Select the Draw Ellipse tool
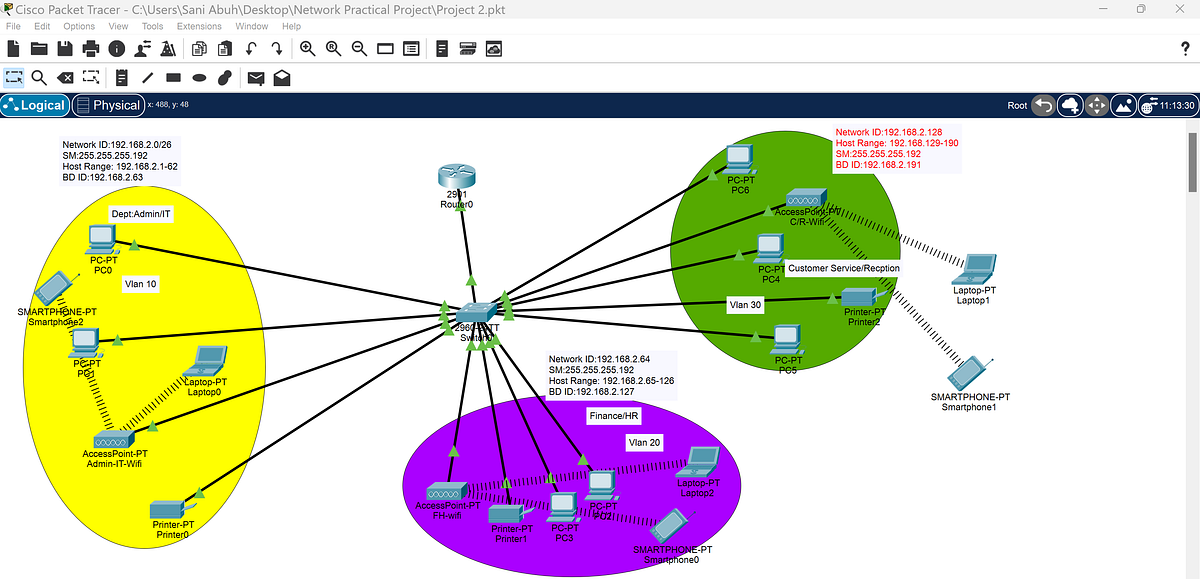Viewport: 1200px width, 579px height. 198,77
